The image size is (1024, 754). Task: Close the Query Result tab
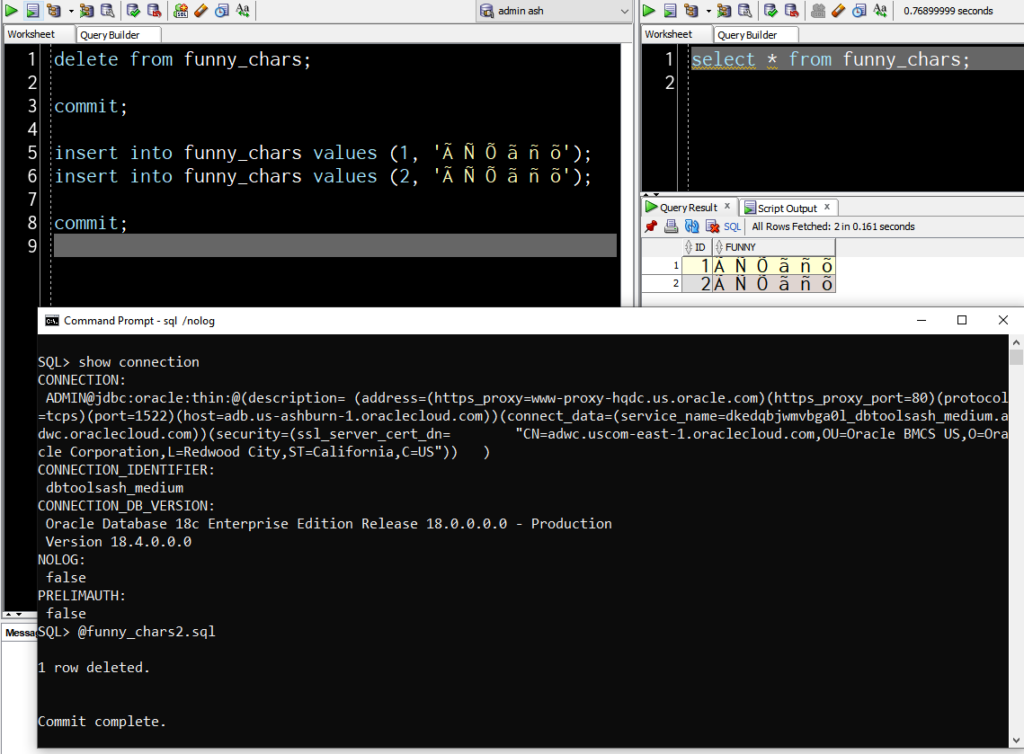click(x=727, y=207)
